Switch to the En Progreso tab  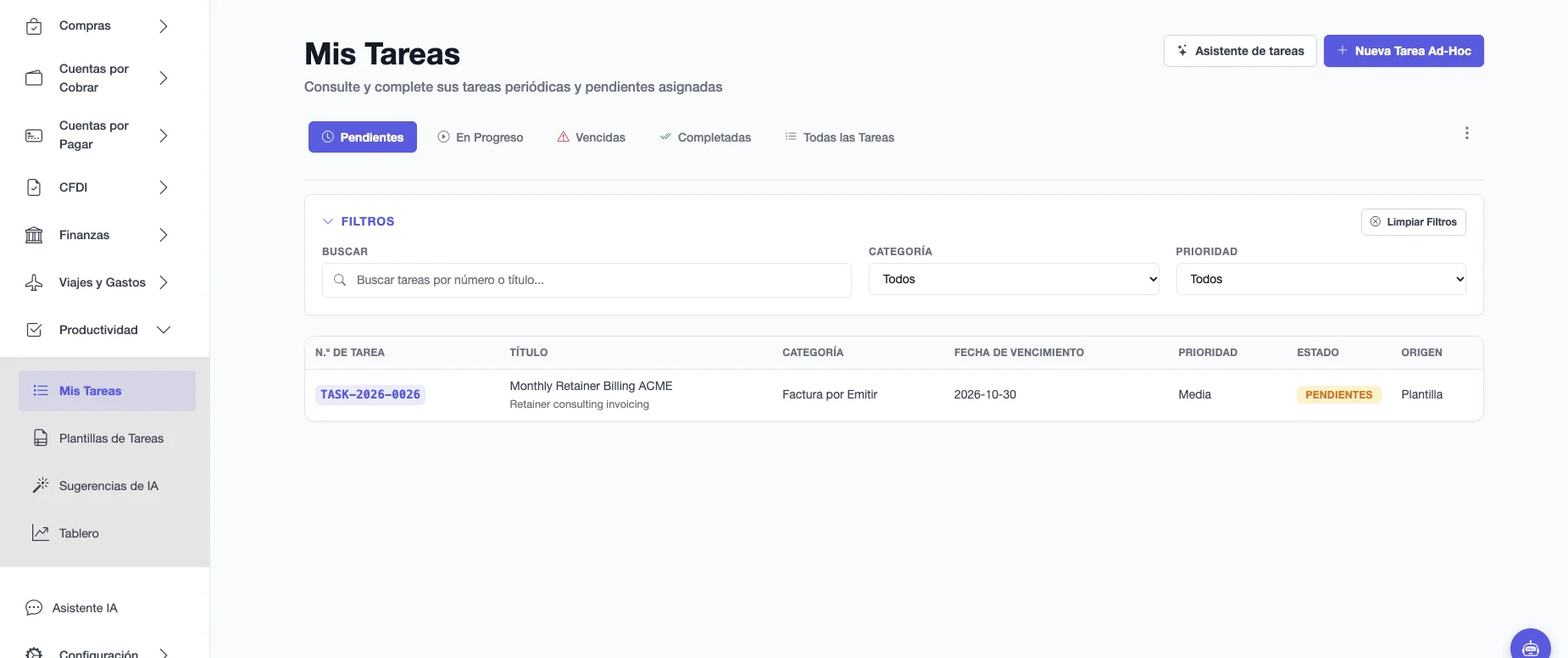(481, 137)
